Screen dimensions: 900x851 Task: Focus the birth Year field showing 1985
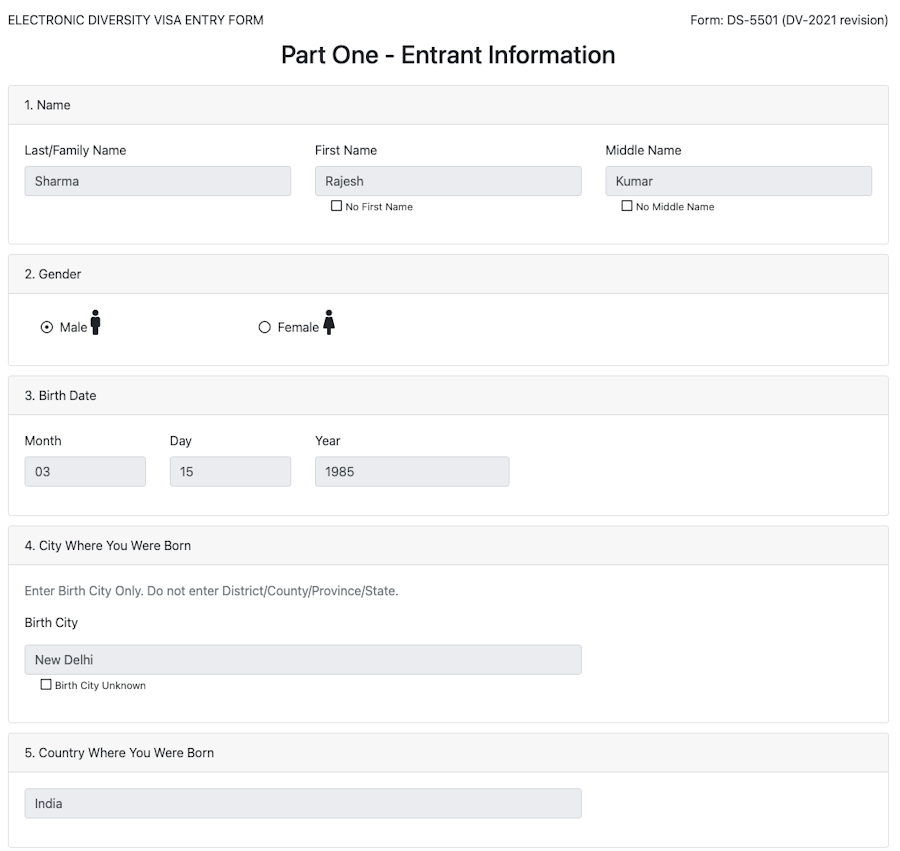coord(412,472)
